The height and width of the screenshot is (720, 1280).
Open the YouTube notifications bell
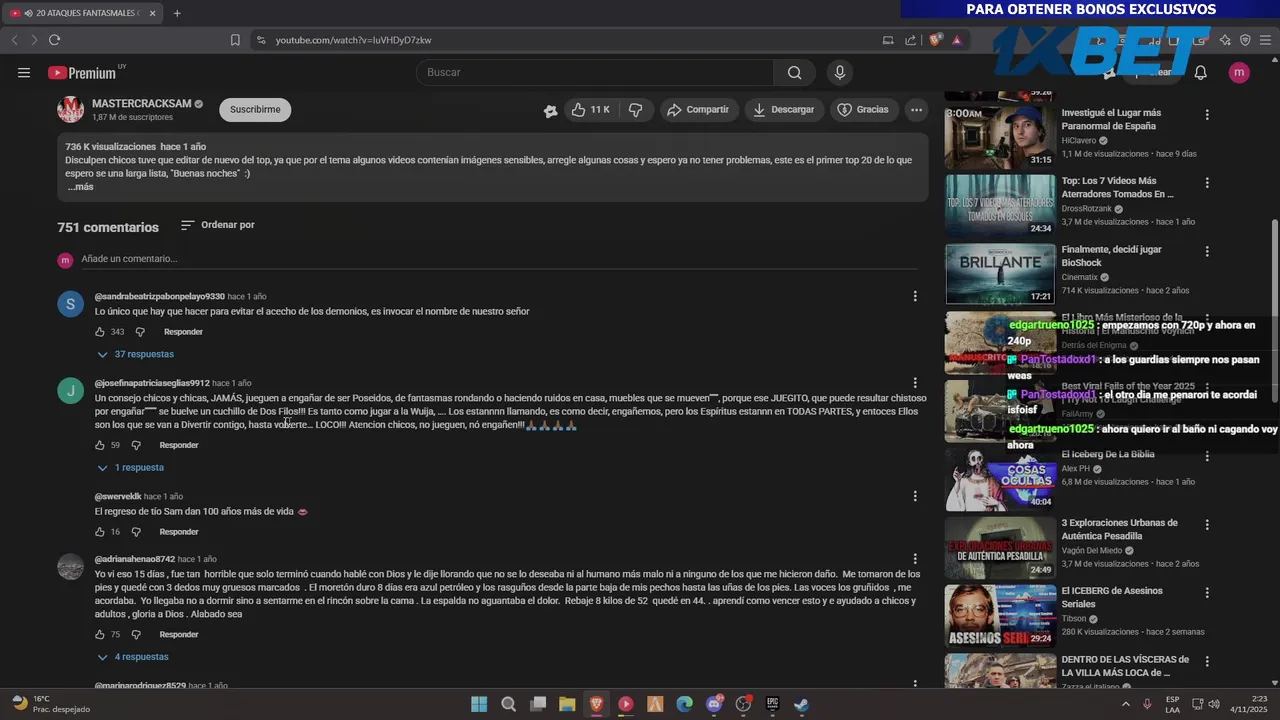[1201, 72]
